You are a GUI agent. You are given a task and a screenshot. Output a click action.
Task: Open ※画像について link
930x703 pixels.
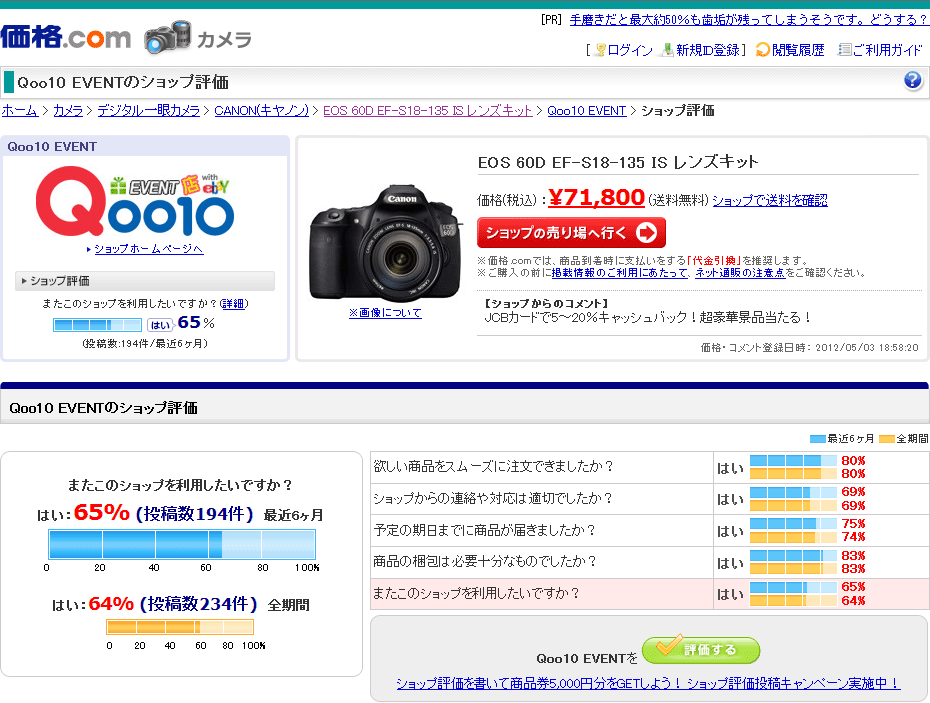click(x=385, y=313)
